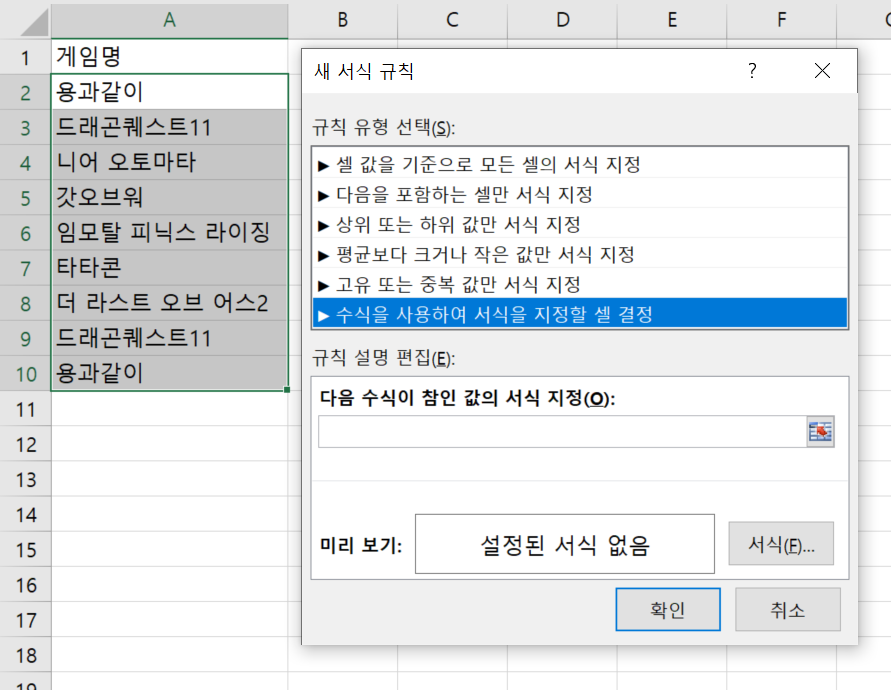
Task: Click the help question mark in dialog
Action: click(752, 71)
